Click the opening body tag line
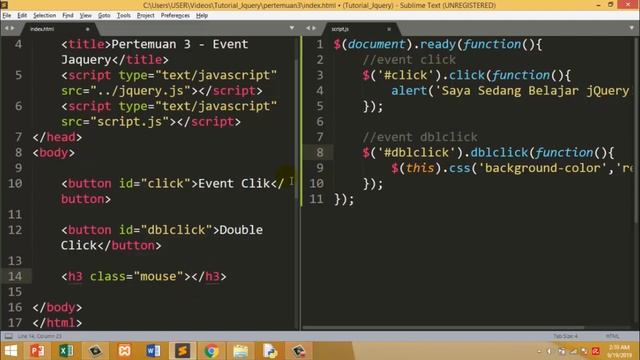This screenshot has width=640, height=360. tap(54, 153)
